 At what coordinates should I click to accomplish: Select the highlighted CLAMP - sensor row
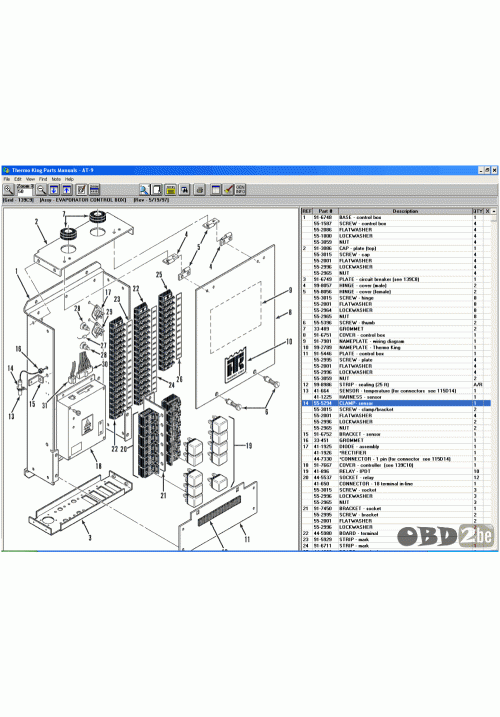point(396,403)
